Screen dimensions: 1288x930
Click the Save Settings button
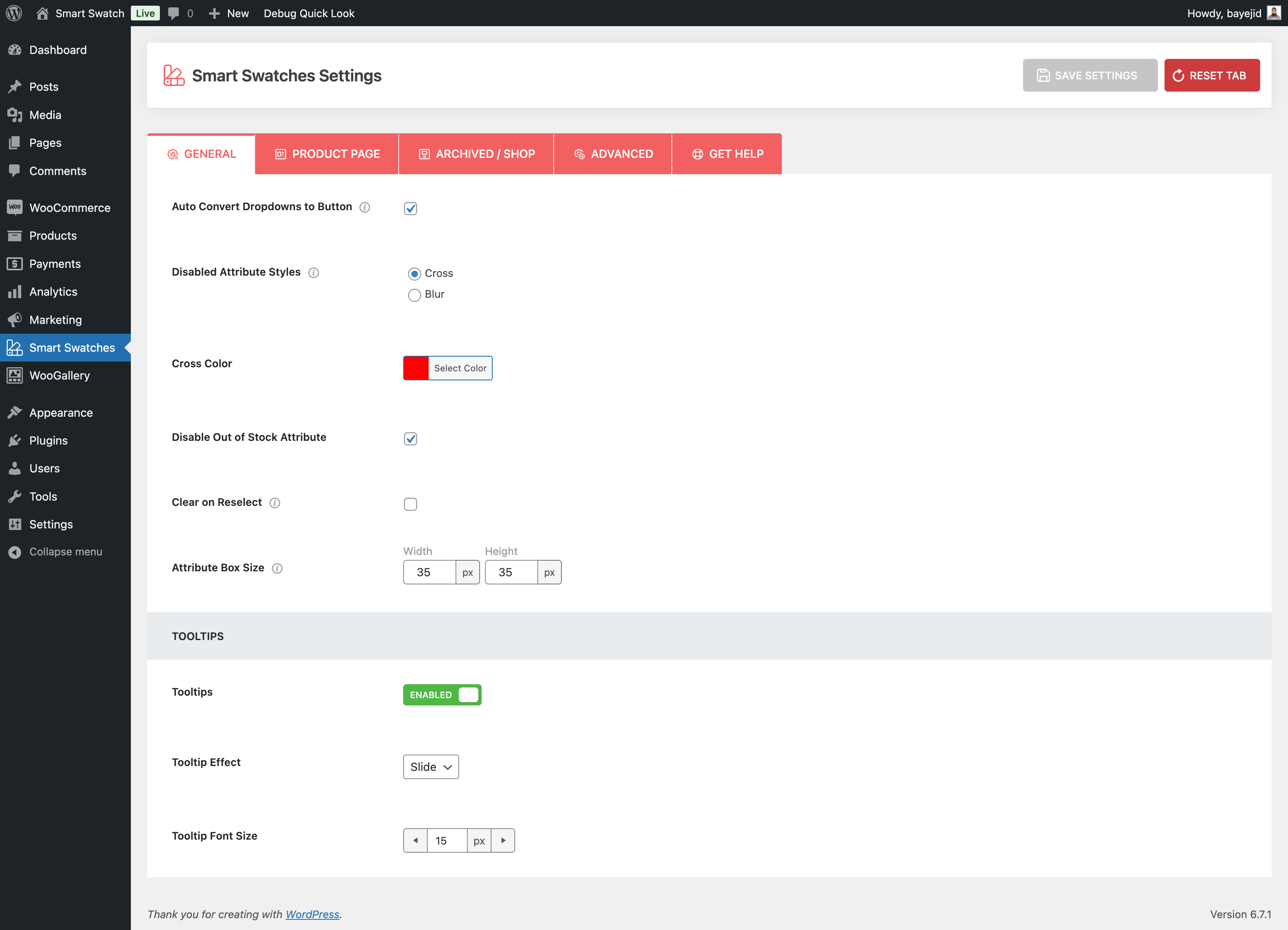click(1091, 76)
